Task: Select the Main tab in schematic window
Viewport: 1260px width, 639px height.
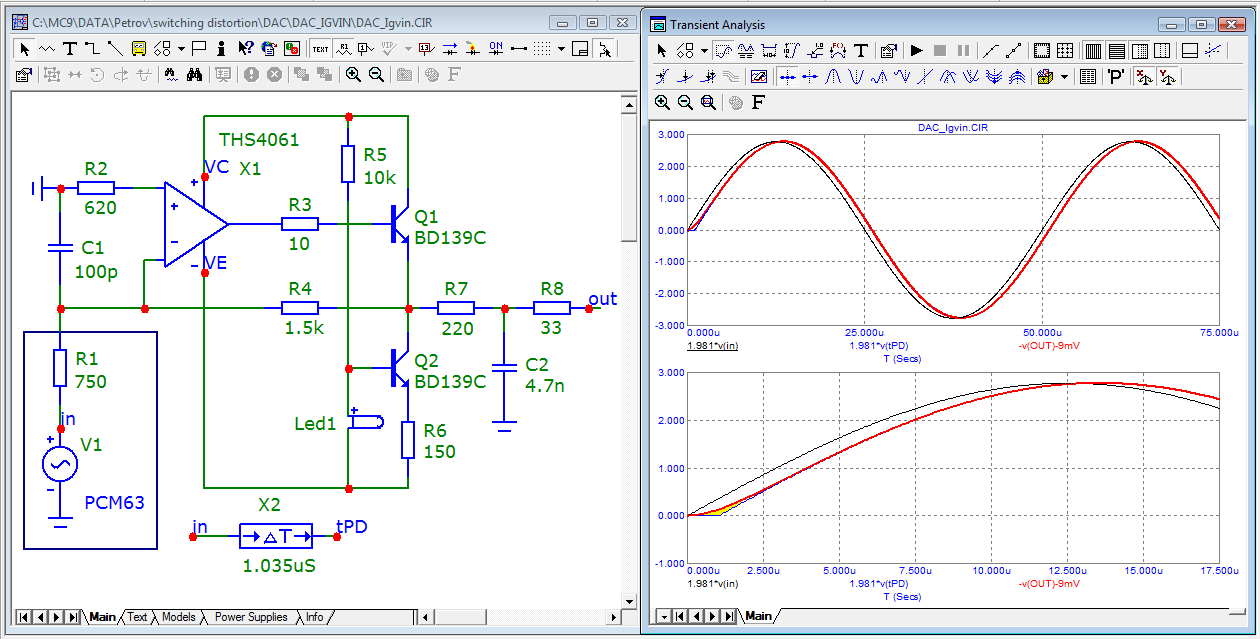Action: (x=102, y=617)
